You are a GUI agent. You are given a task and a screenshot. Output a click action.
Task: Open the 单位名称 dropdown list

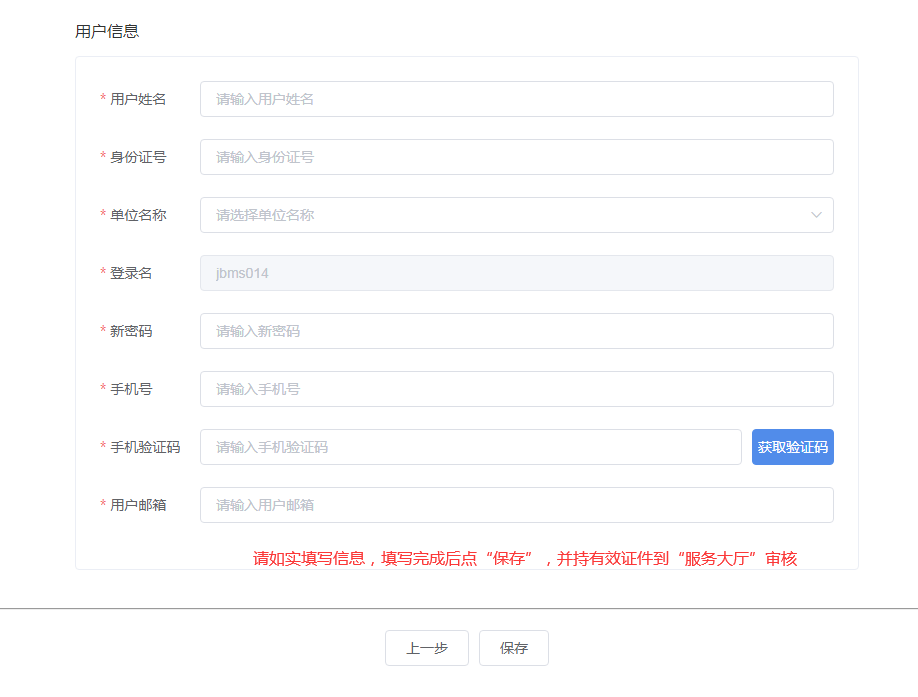pyautogui.click(x=500, y=215)
